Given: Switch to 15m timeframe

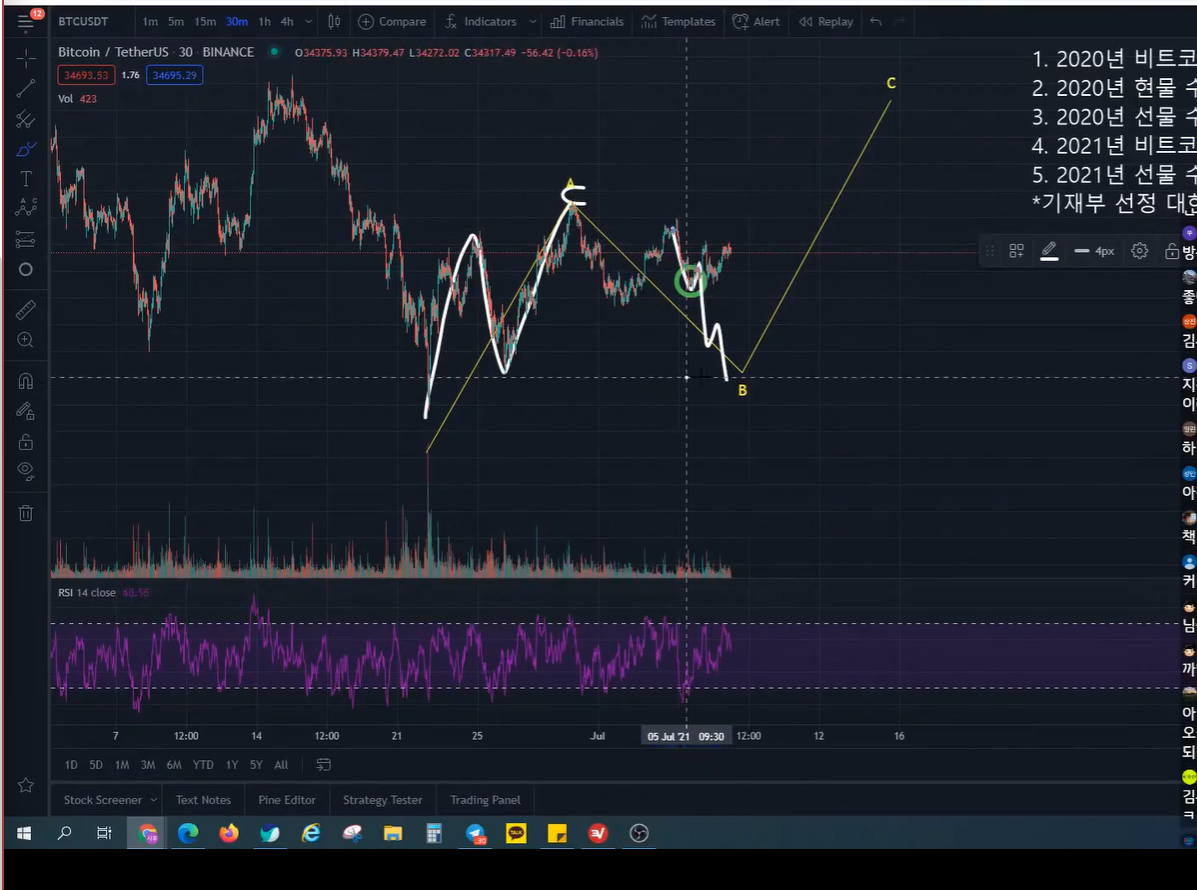Looking at the screenshot, I should [205, 21].
